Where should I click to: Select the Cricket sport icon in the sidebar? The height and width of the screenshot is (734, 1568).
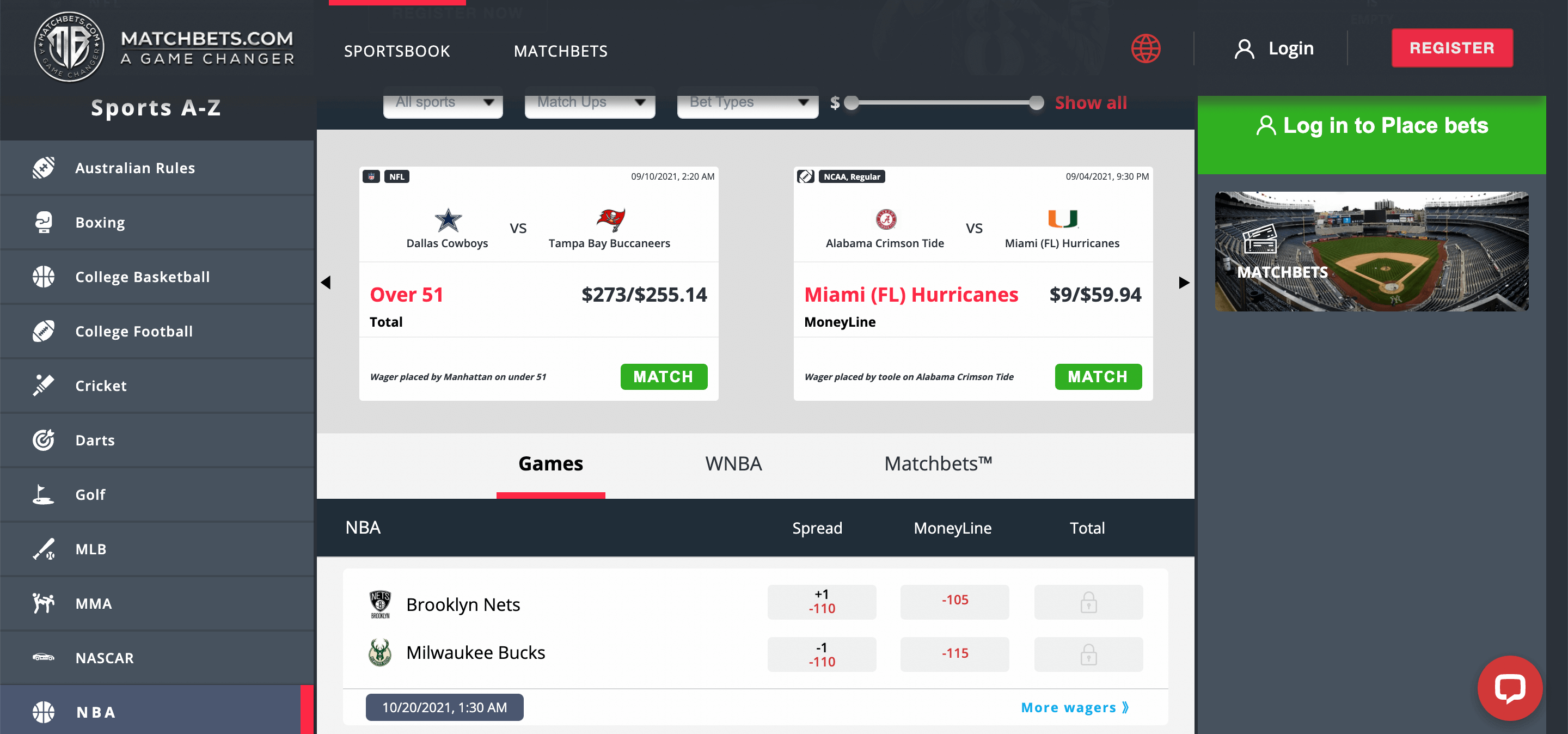pyautogui.click(x=43, y=386)
